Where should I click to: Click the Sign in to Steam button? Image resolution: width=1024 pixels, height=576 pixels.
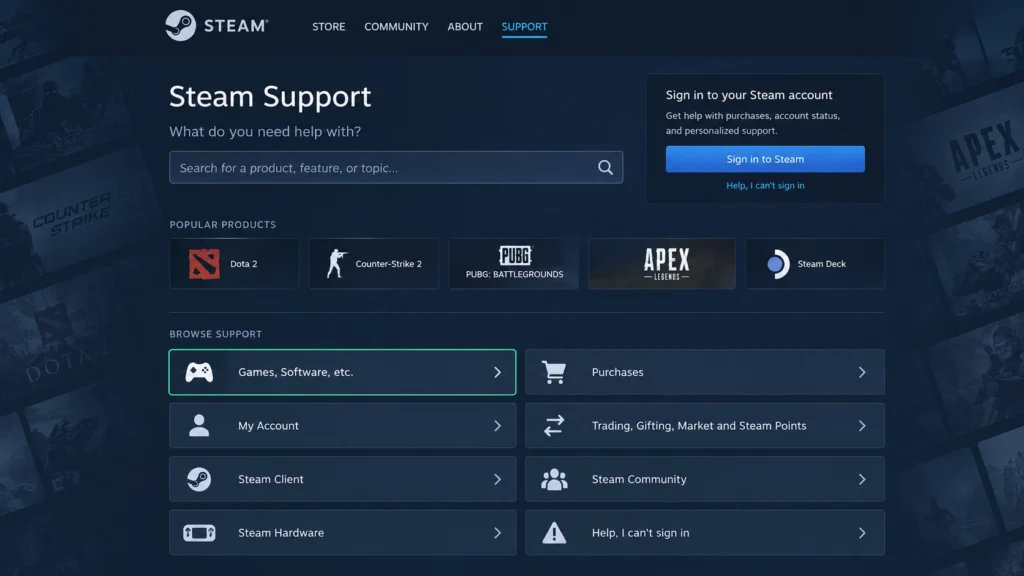(765, 159)
